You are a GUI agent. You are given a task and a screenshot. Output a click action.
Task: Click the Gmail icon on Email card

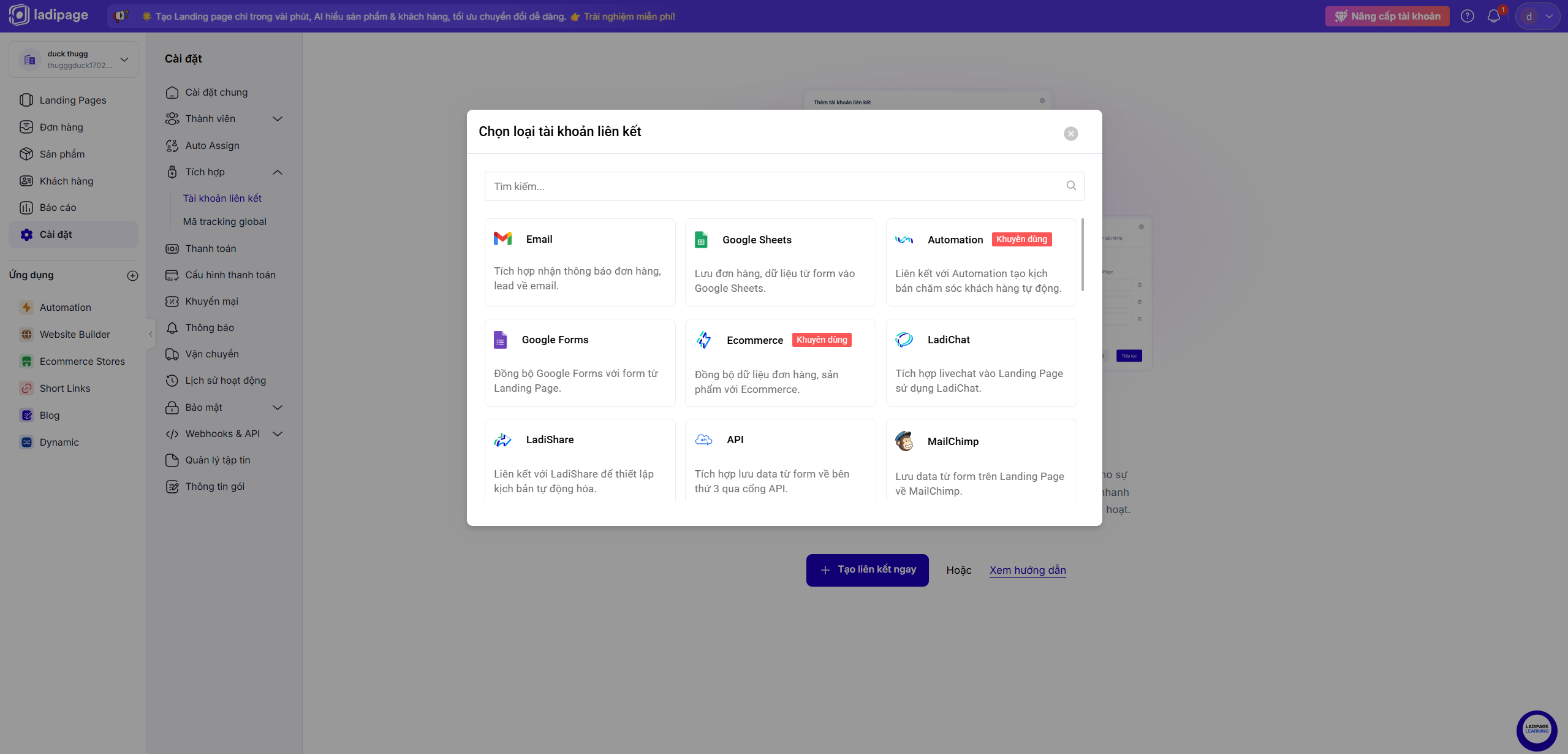pos(503,238)
